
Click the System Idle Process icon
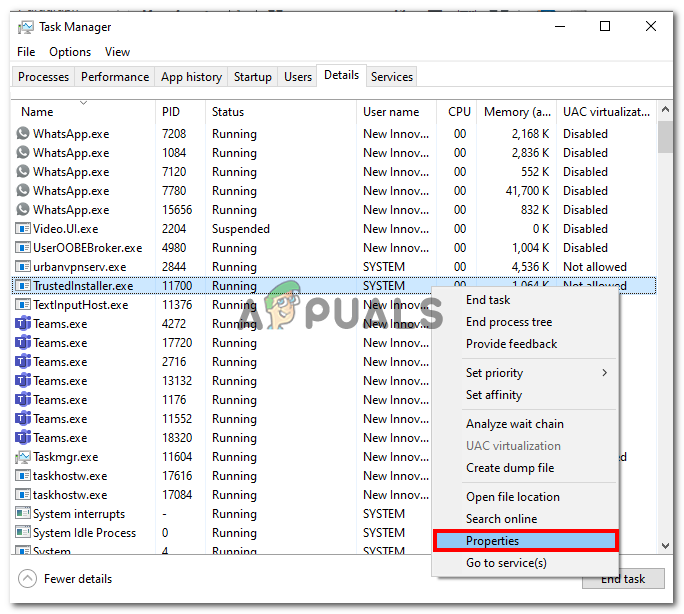(x=23, y=532)
